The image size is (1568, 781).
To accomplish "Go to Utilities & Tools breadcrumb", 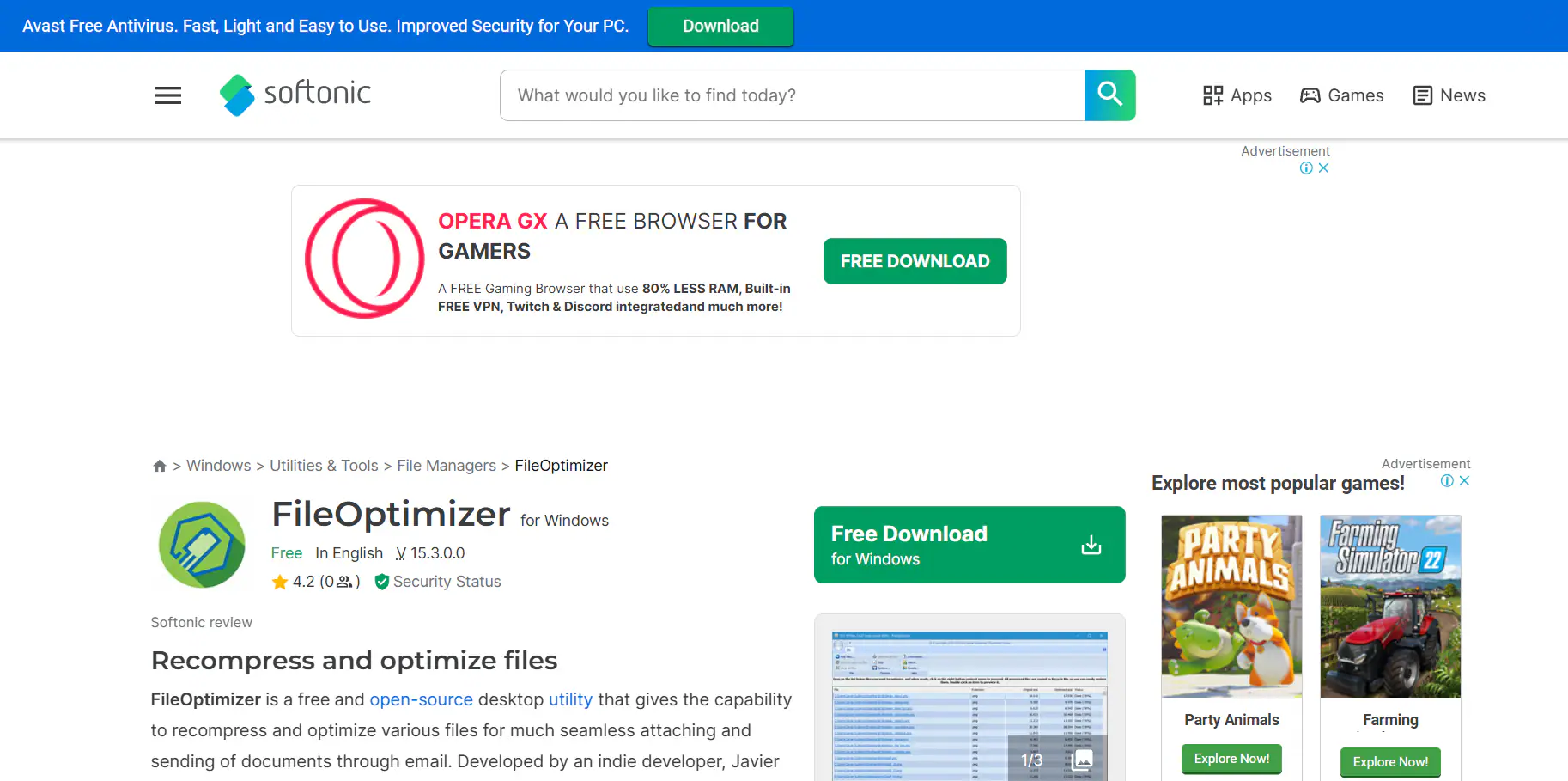I will pyautogui.click(x=324, y=466).
